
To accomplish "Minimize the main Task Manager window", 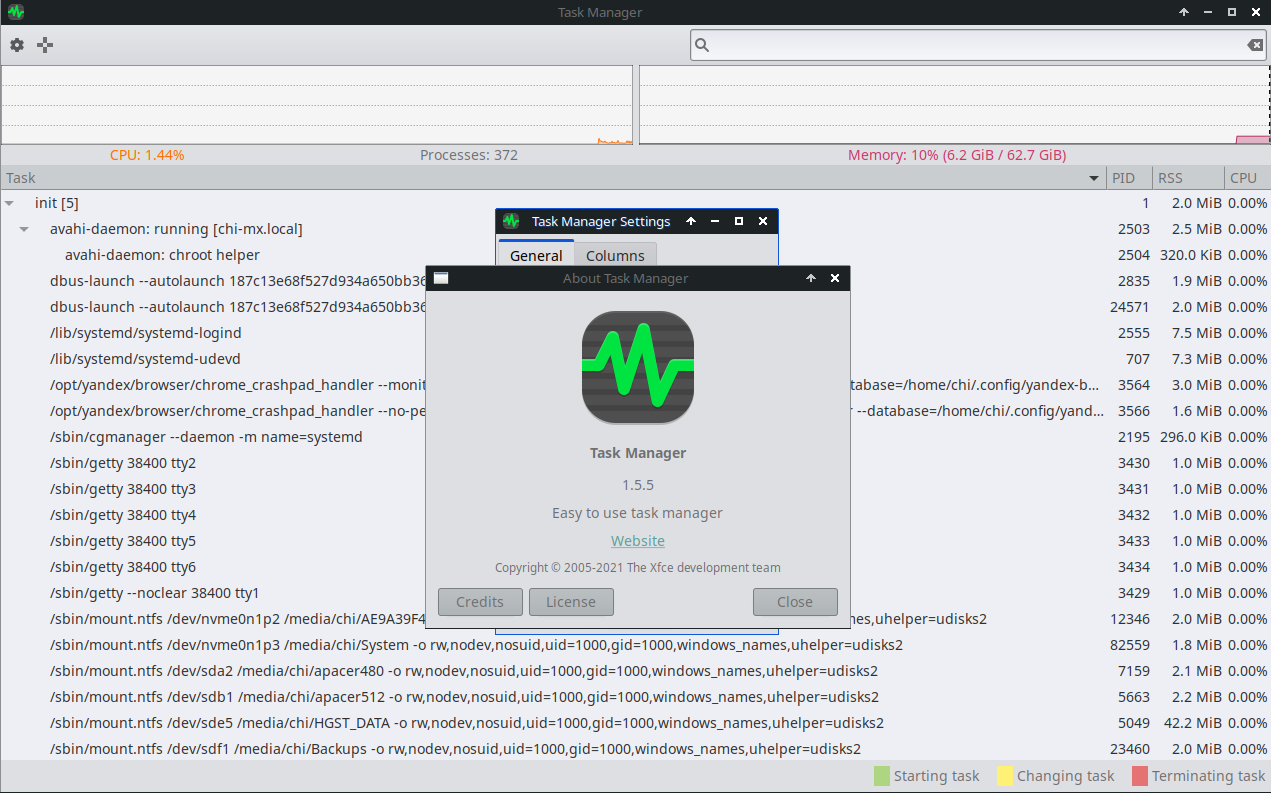I will point(1208,12).
